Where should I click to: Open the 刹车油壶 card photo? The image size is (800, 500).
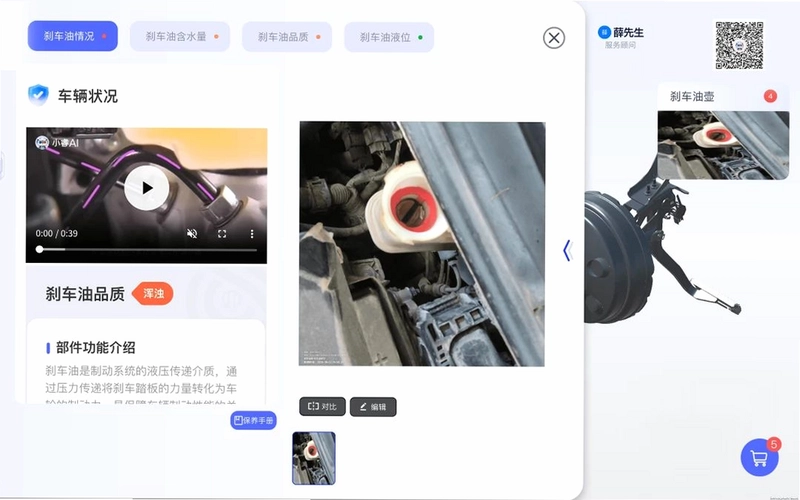[723, 145]
